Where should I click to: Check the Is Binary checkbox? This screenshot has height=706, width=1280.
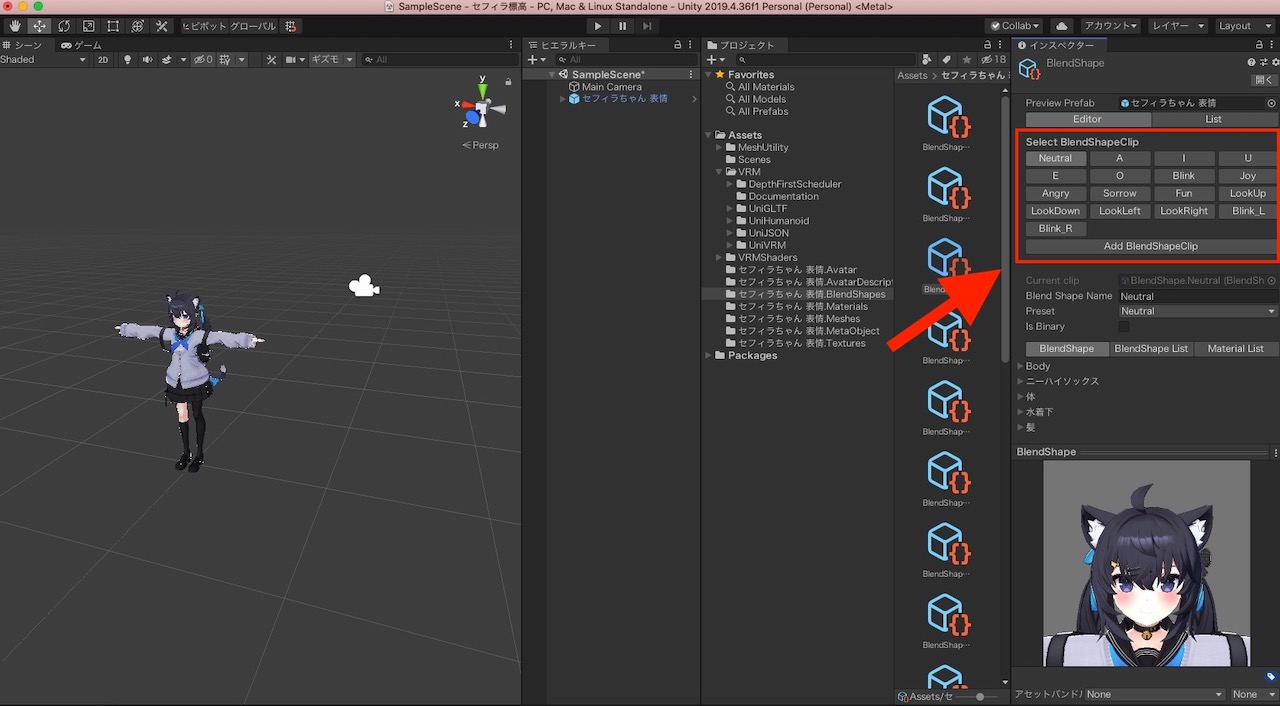pos(1124,327)
